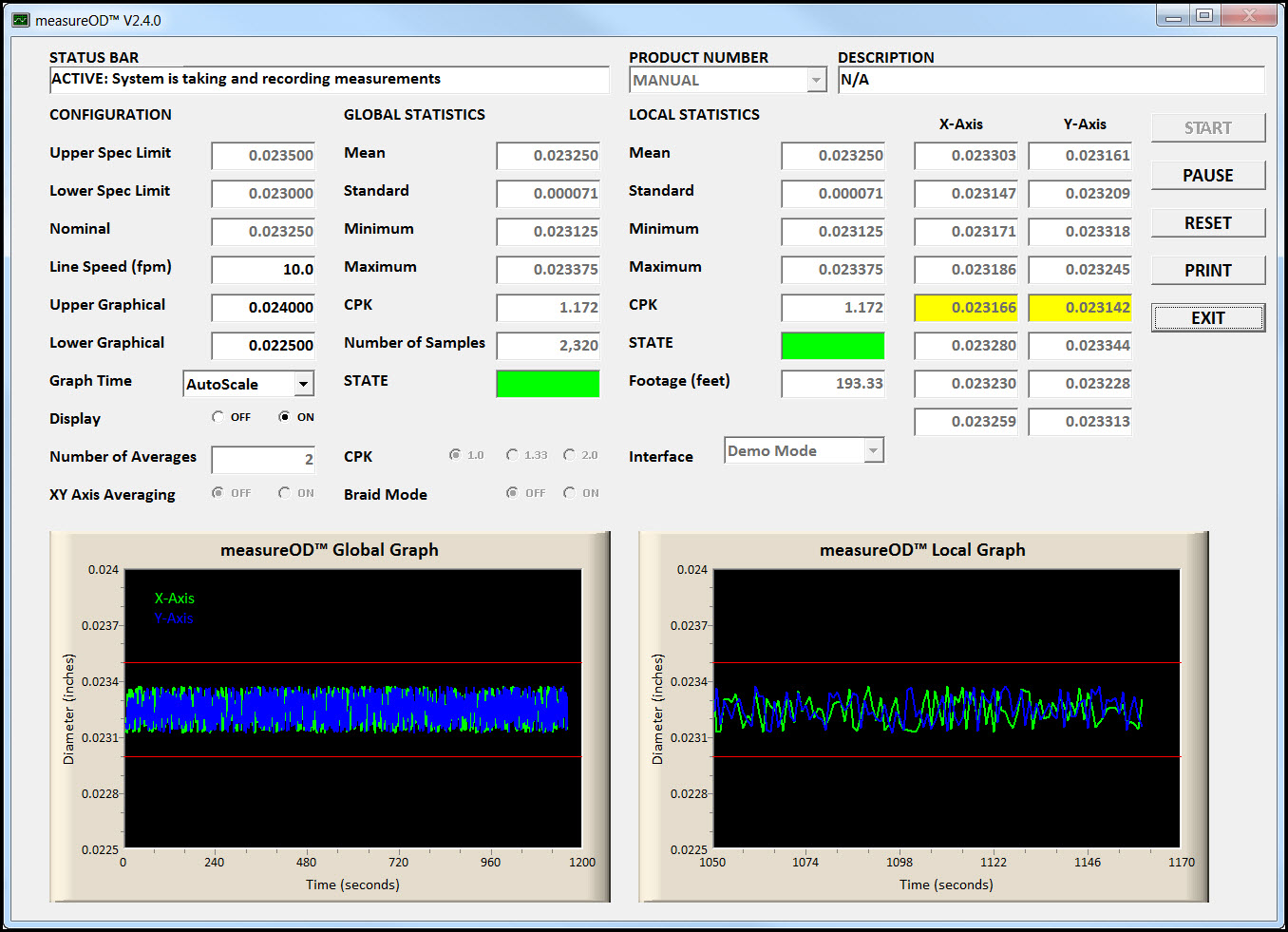1288x932 pixels.
Task: Click Y-Axis reading 0.023318
Action: click(1080, 232)
